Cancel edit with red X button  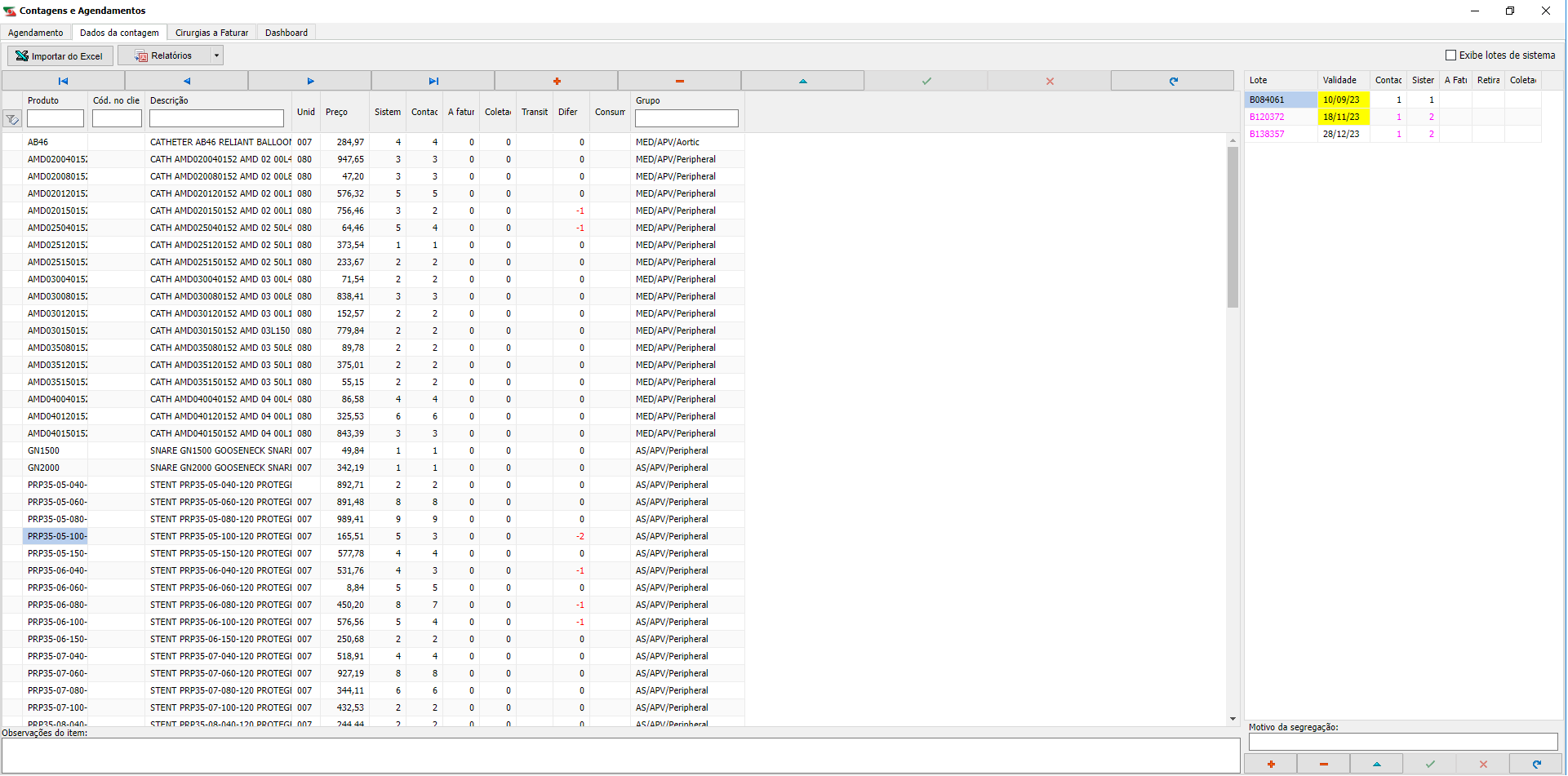(1050, 81)
